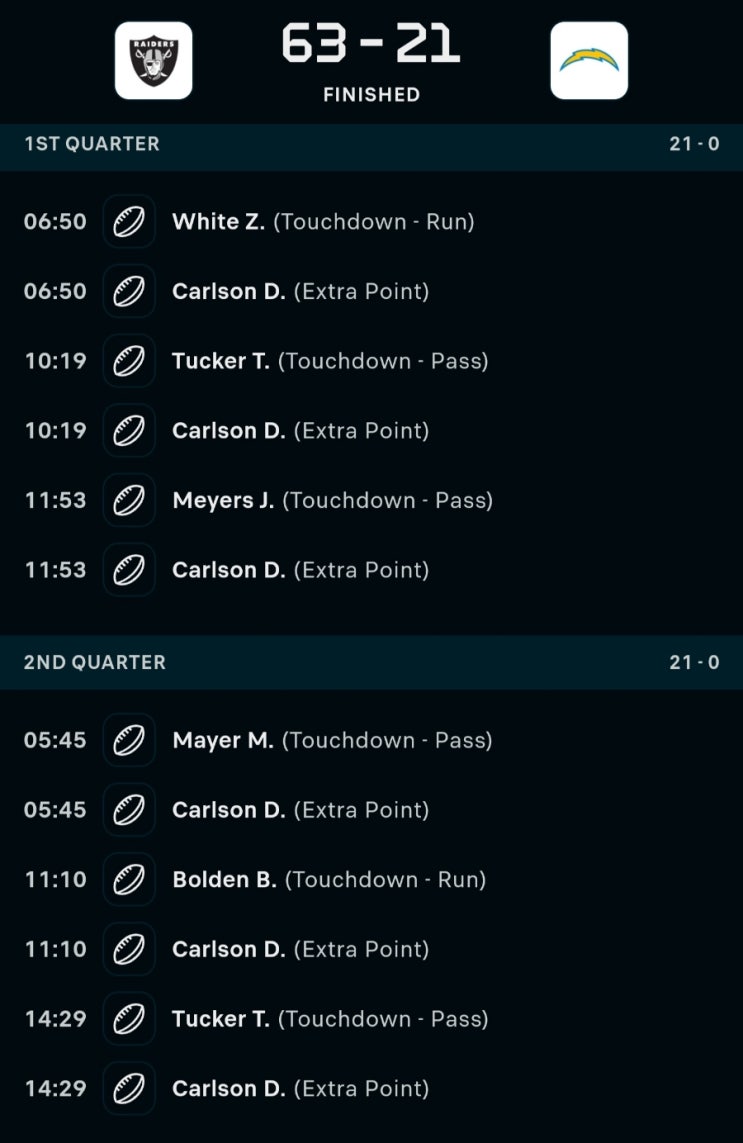The image size is (743, 1143).
Task: Open the Chargers team logo
Action: pos(589,61)
